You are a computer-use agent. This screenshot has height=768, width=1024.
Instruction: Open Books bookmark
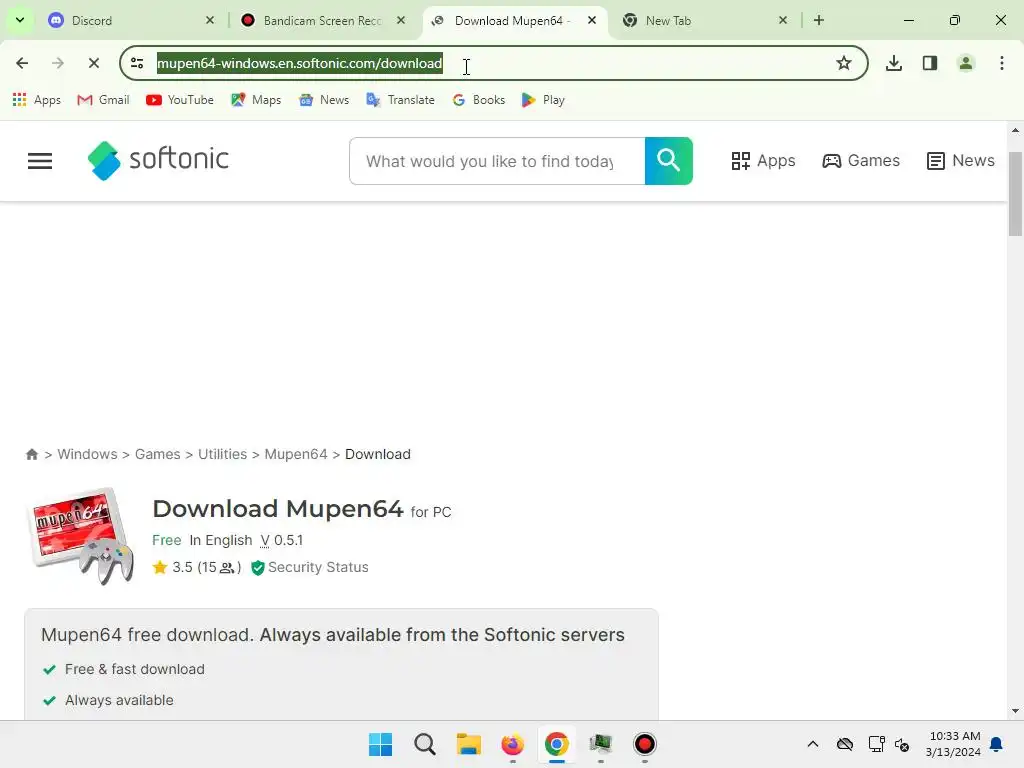pos(479,100)
